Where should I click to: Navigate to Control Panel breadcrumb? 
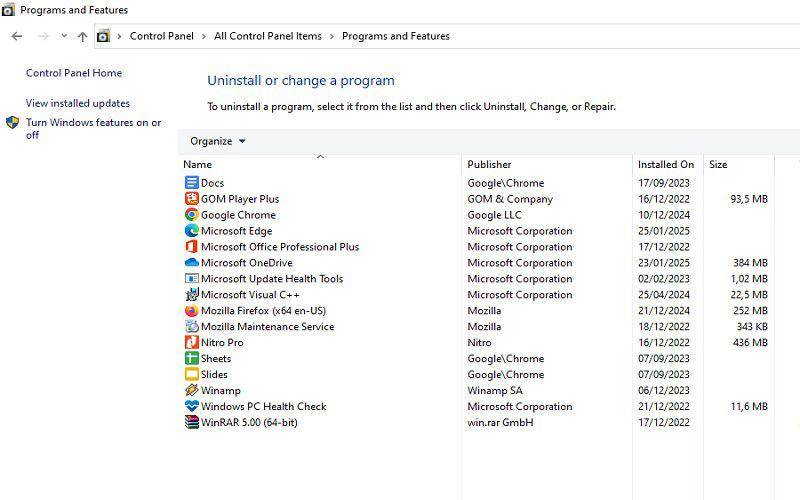pyautogui.click(x=162, y=36)
